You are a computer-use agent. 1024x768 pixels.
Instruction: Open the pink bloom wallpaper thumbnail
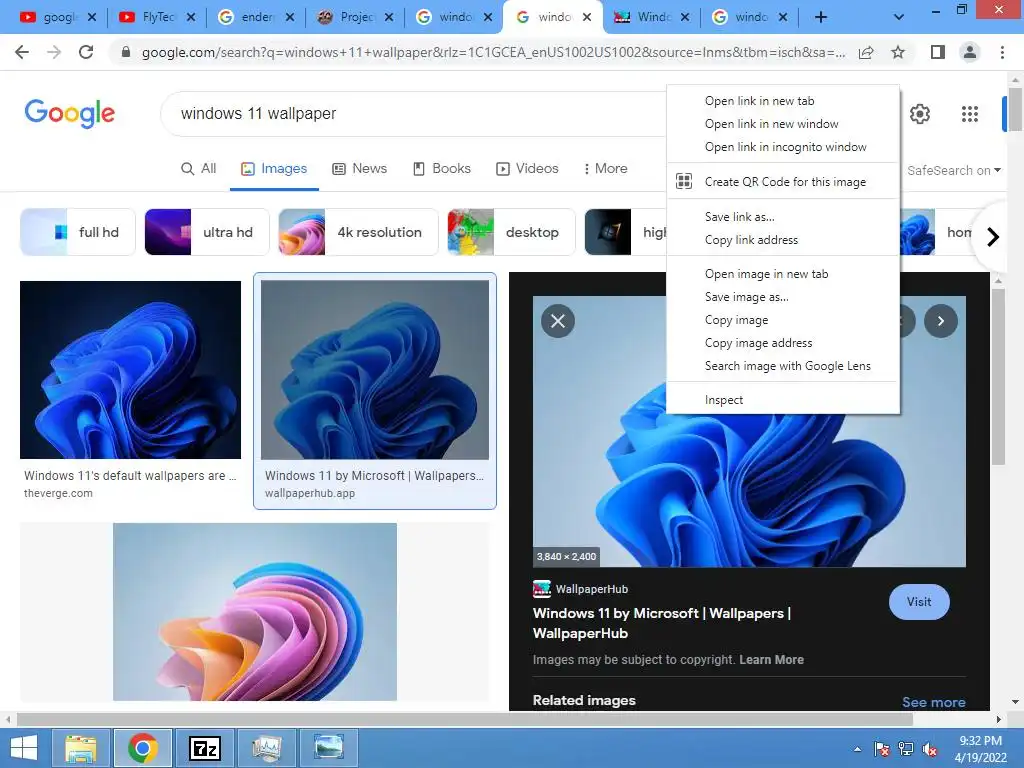255,612
